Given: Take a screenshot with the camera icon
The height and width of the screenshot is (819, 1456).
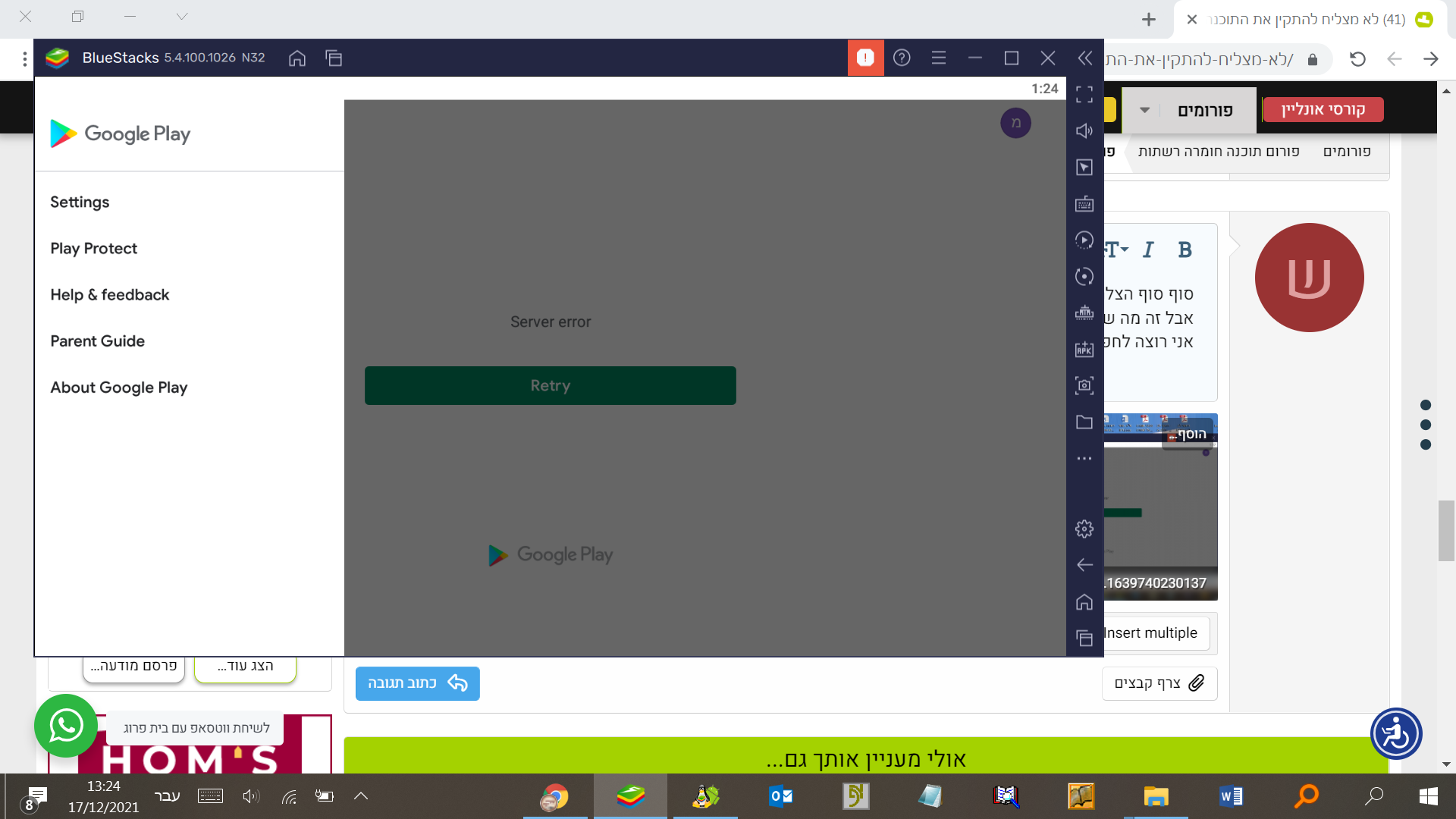Looking at the screenshot, I should [1084, 385].
